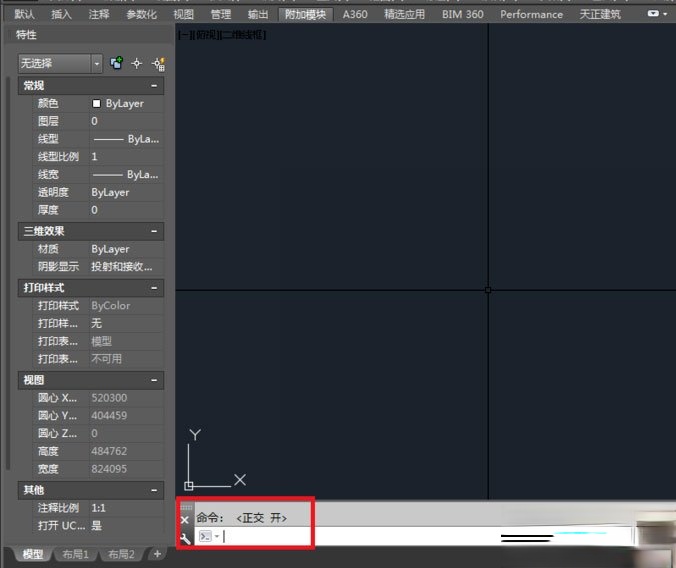This screenshot has height=568, width=676.
Task: Close the command line with X icon
Action: click(x=185, y=520)
